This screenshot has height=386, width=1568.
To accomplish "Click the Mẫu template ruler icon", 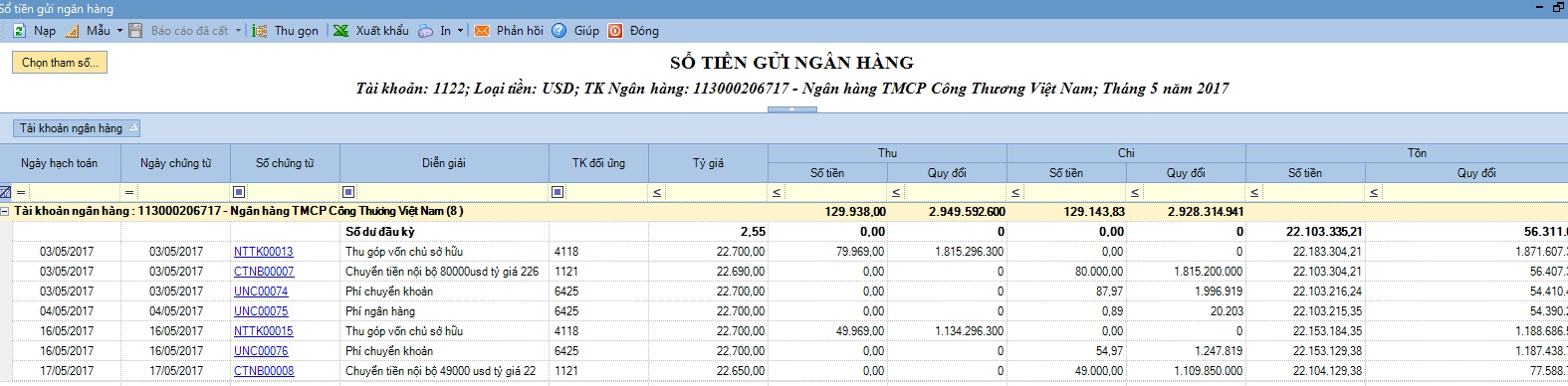I will pos(72,31).
